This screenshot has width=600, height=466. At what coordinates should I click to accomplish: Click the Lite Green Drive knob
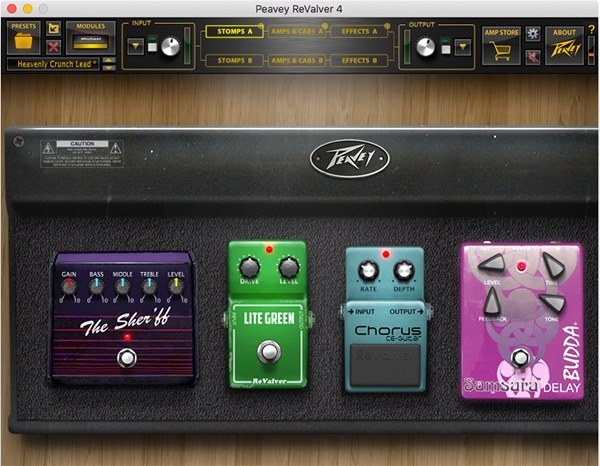[x=249, y=267]
